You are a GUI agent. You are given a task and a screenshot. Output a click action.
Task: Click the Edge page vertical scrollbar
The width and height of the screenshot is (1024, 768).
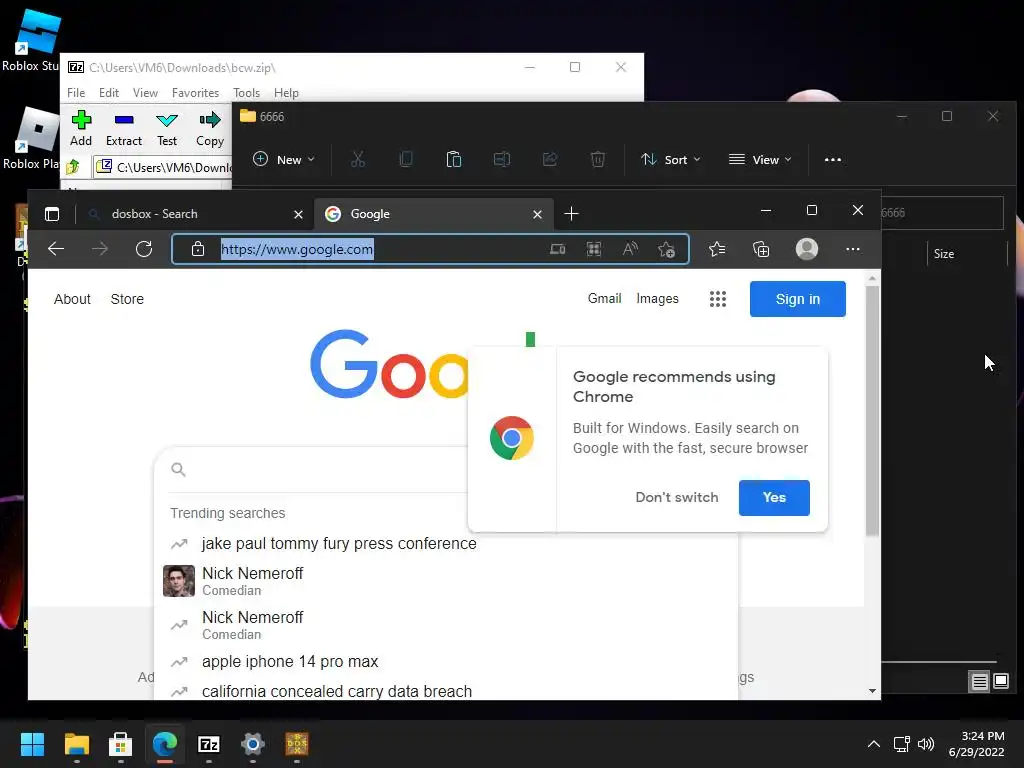click(872, 410)
